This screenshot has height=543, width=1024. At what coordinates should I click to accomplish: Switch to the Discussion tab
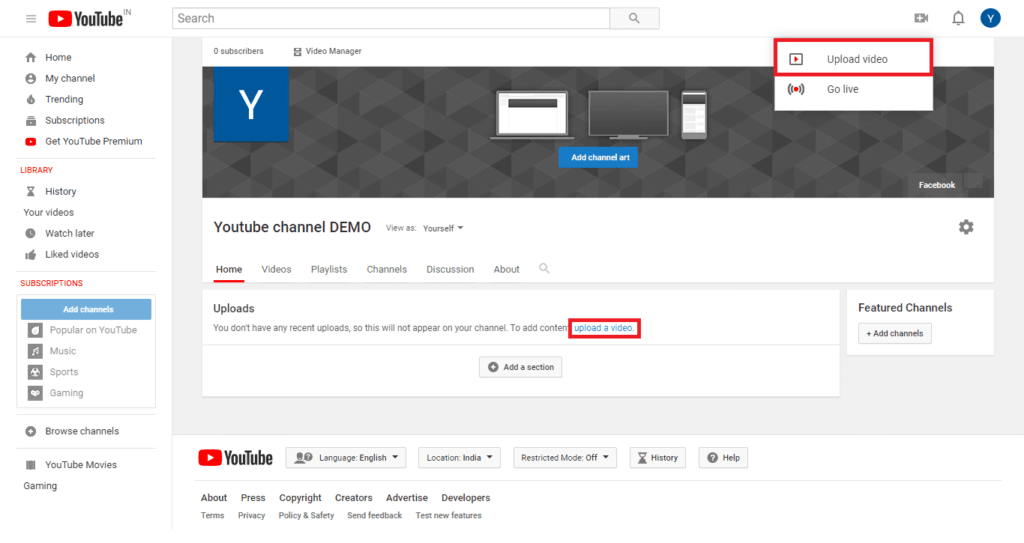450,269
